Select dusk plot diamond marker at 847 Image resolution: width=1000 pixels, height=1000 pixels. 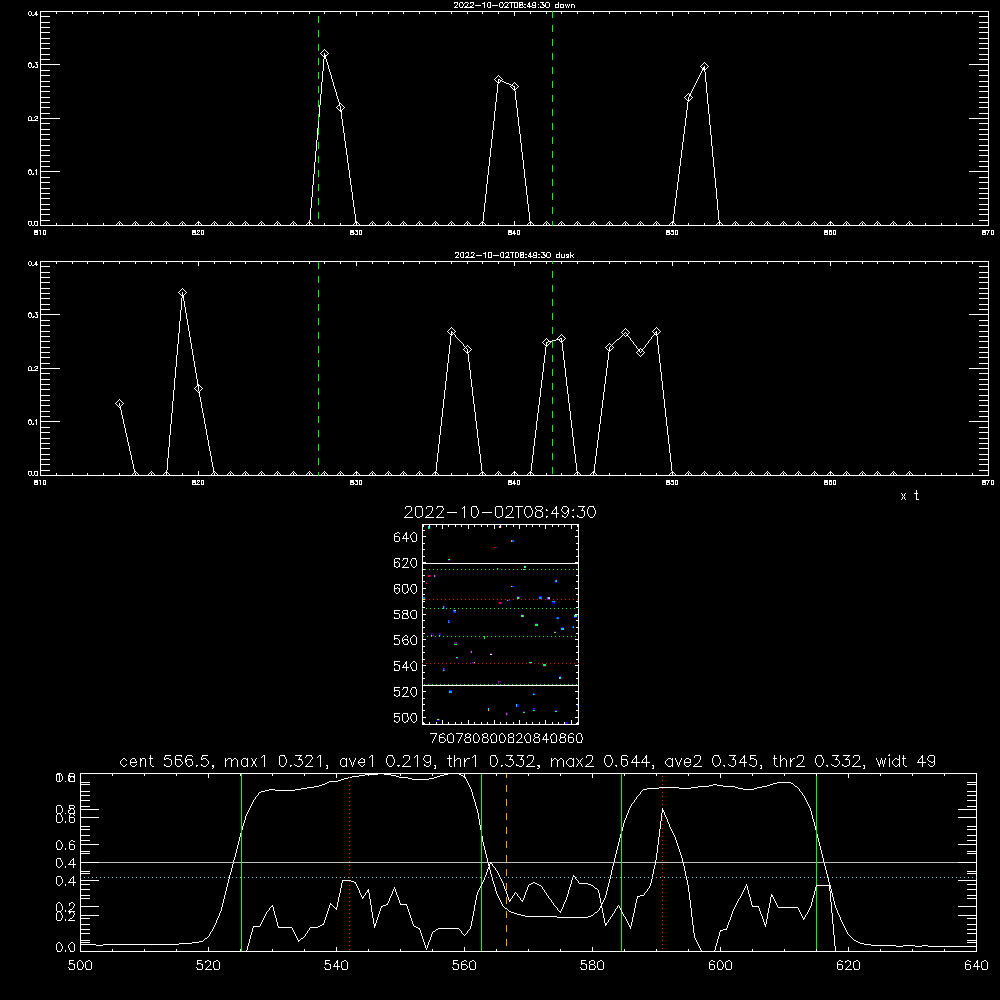coord(625,333)
